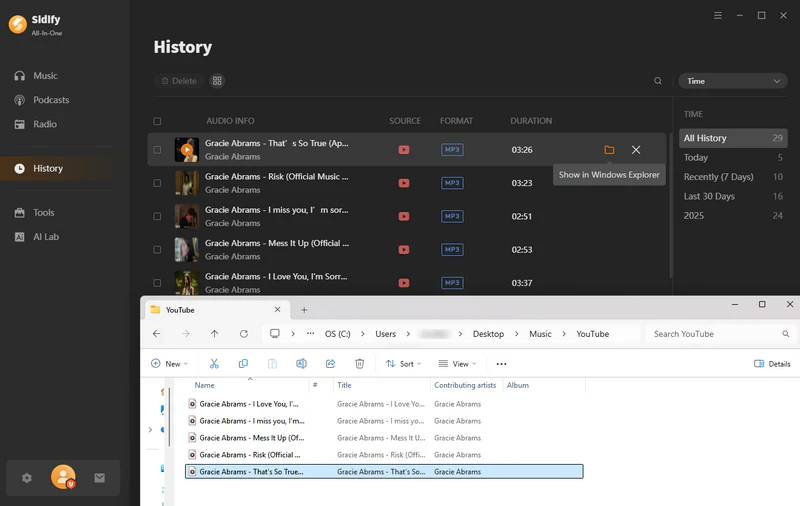
Task: Click the This PC monitor icon in address bar
Action: pyautogui.click(x=274, y=334)
